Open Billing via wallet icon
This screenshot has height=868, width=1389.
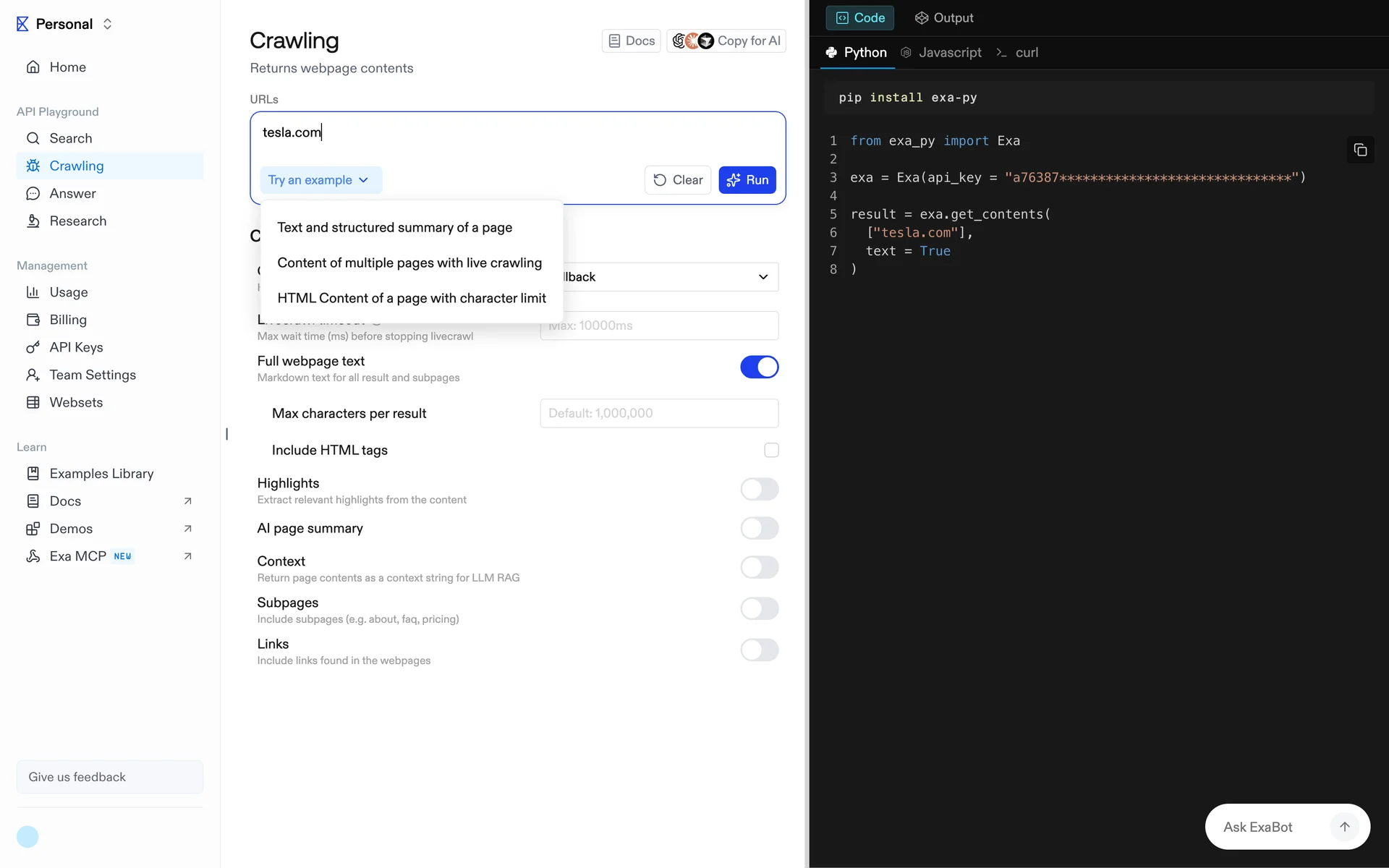coord(33,320)
